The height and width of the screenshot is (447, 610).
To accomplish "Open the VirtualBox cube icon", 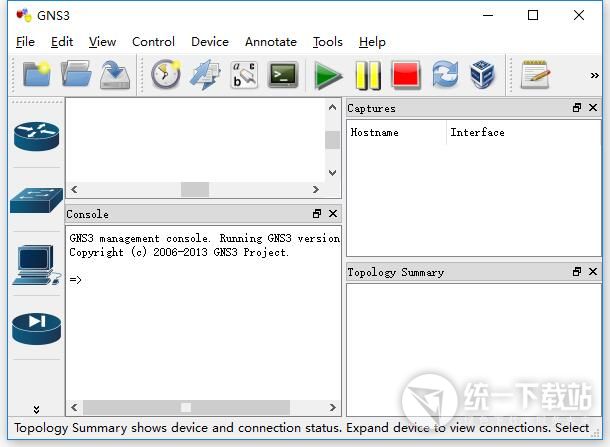I will click(483, 74).
